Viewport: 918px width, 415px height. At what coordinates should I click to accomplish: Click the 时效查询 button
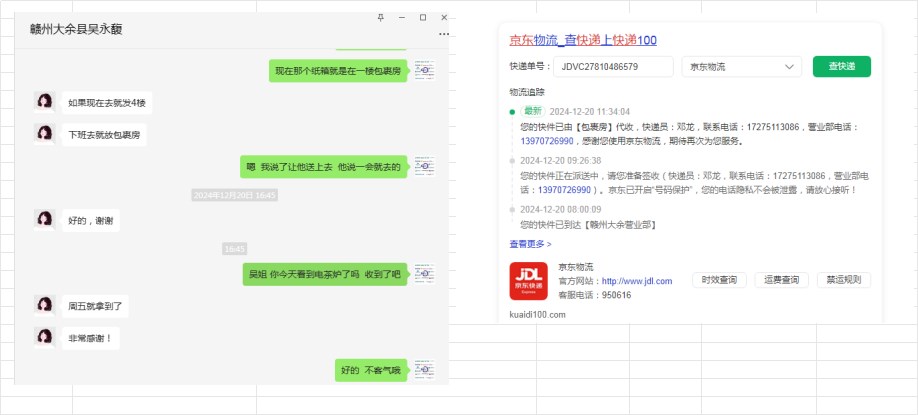[719, 280]
